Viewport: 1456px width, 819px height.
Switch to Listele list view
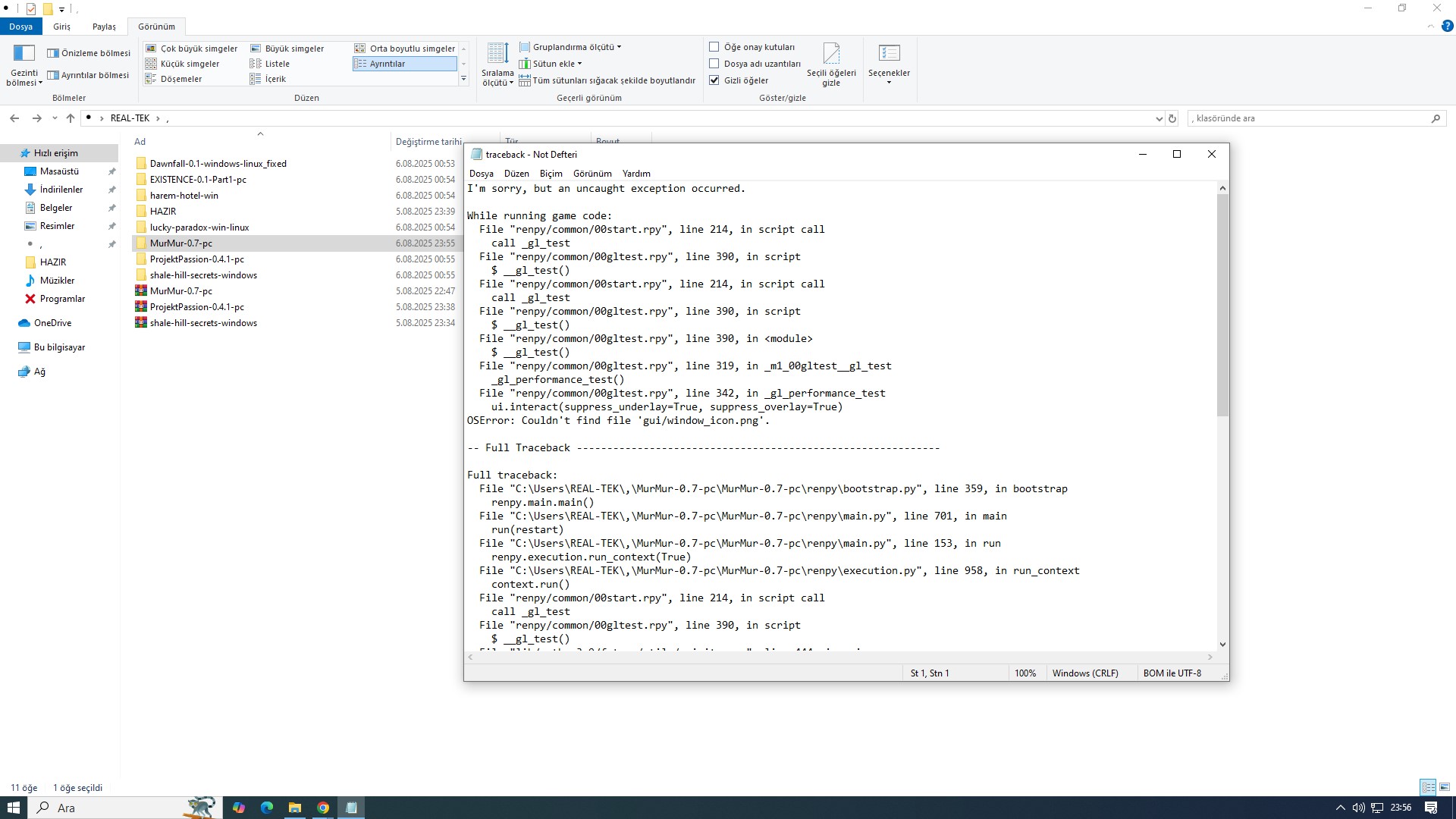[270, 64]
